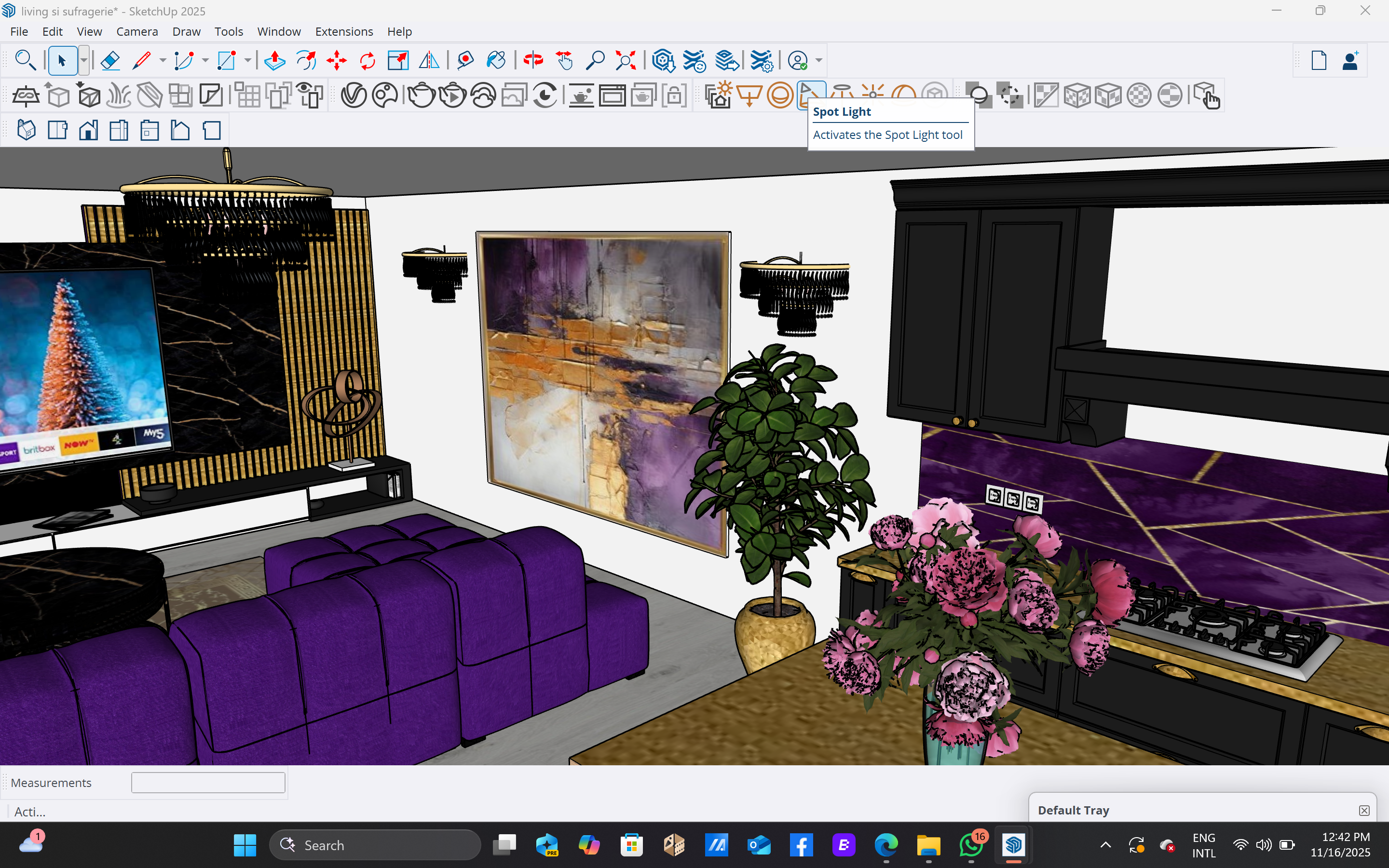Click the V-Ray Render teapot icon
The height and width of the screenshot is (868, 1389).
(422, 95)
